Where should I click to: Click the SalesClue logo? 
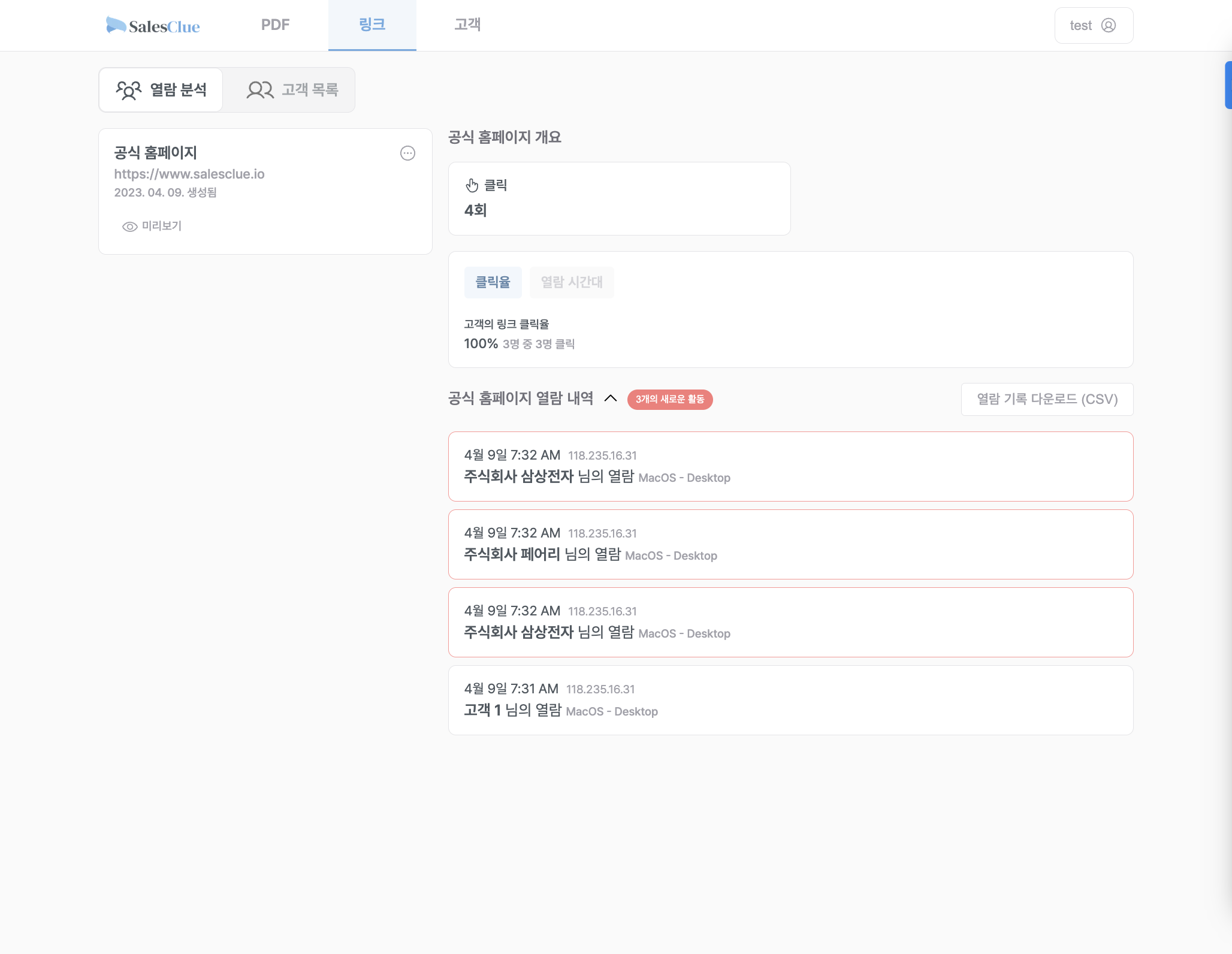coord(153,25)
